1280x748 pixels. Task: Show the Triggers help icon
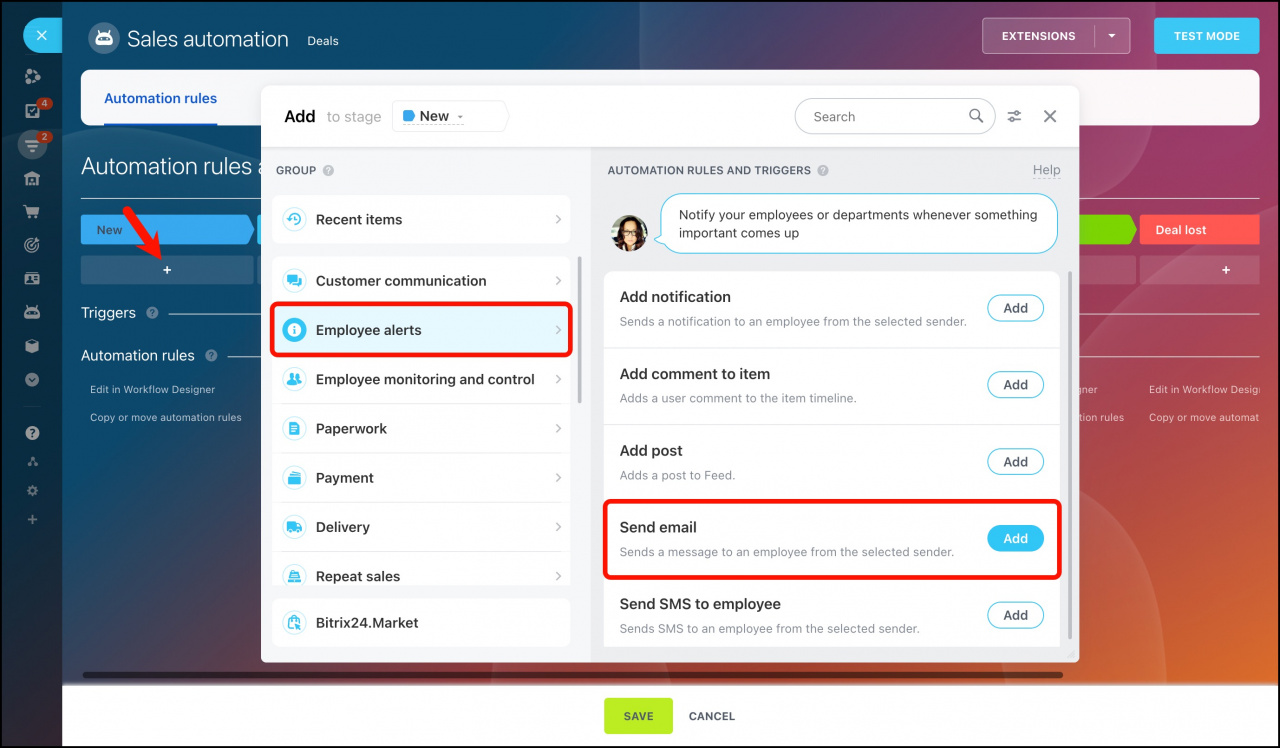click(152, 313)
